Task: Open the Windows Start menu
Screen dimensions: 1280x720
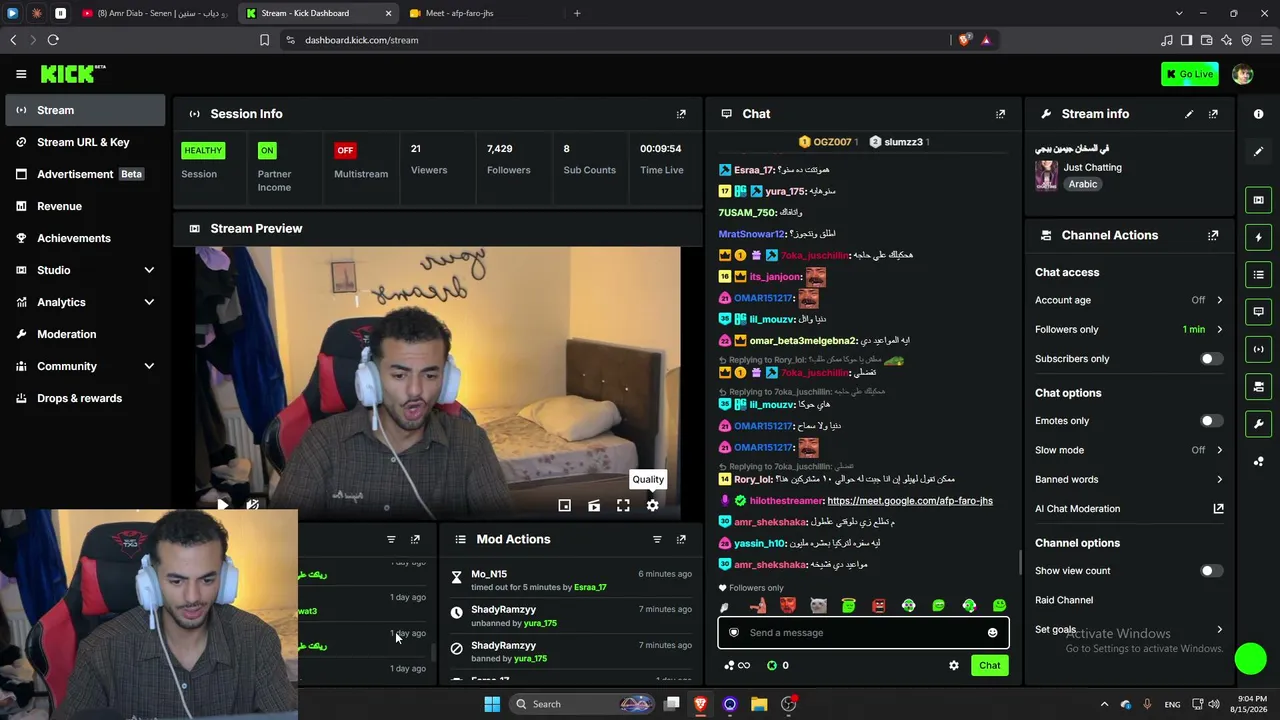Action: coord(492,704)
